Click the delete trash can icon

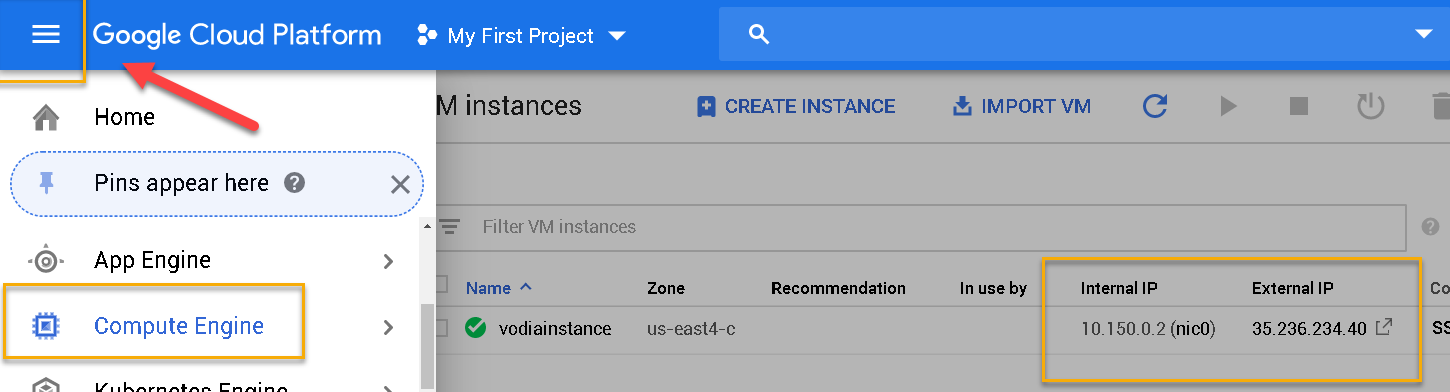click(1440, 106)
